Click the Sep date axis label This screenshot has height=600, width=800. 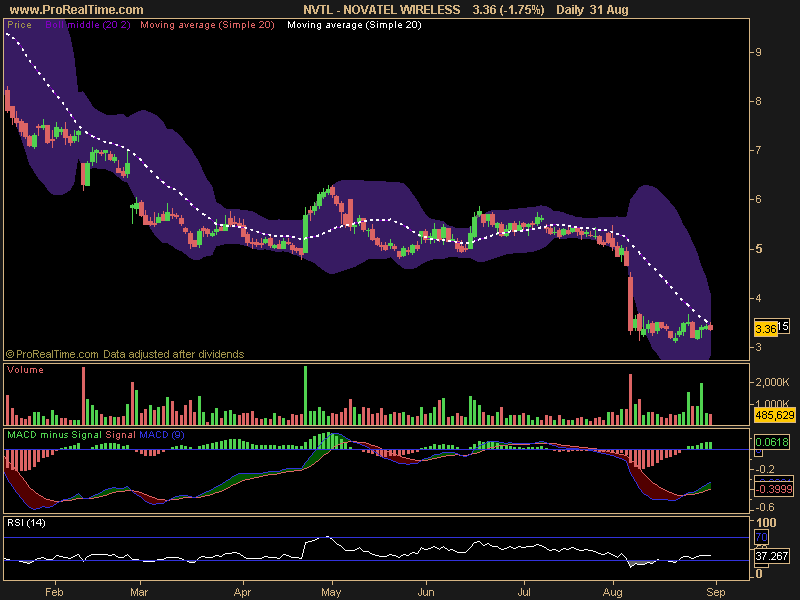[716, 592]
